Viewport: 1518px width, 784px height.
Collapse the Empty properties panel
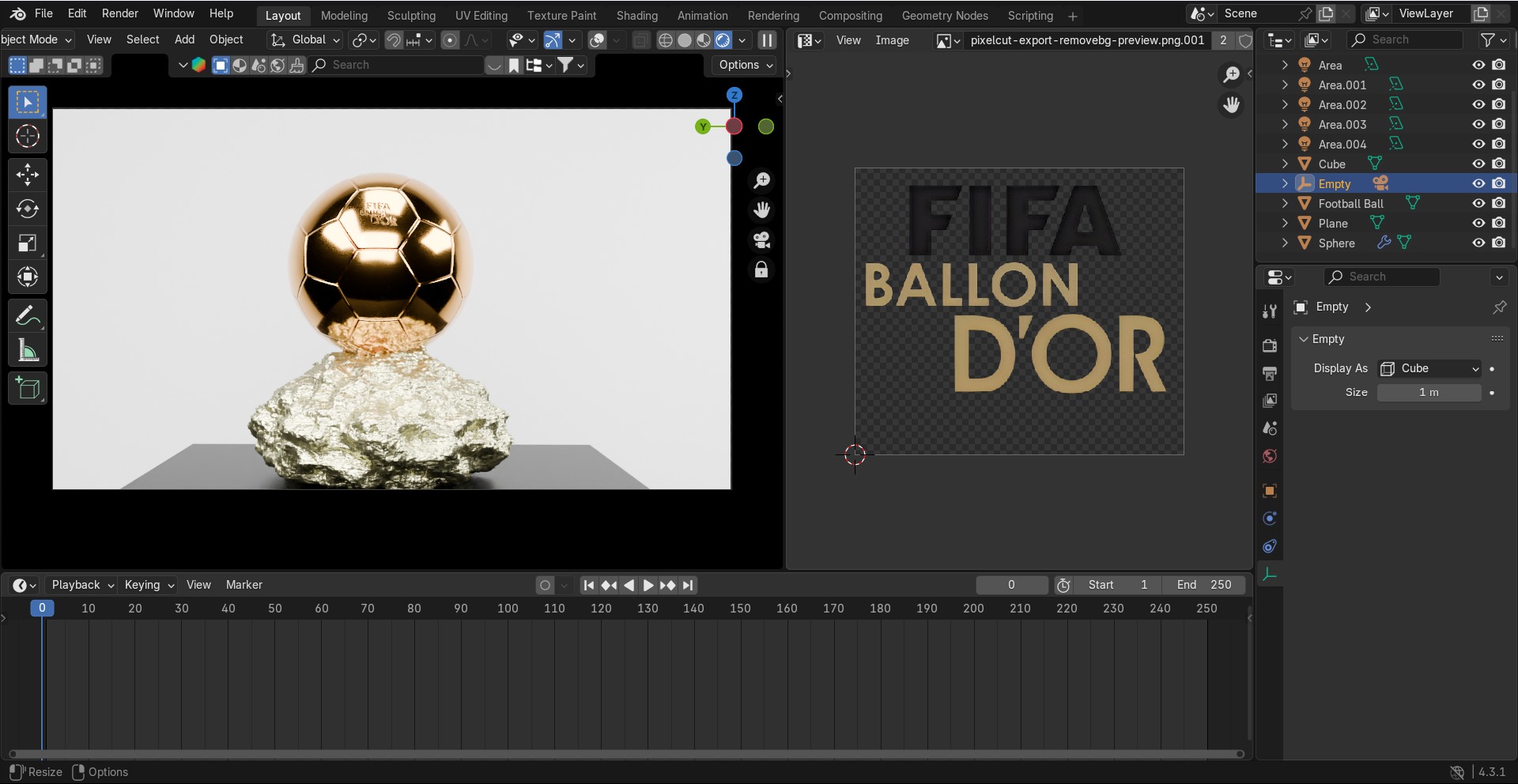[1304, 339]
